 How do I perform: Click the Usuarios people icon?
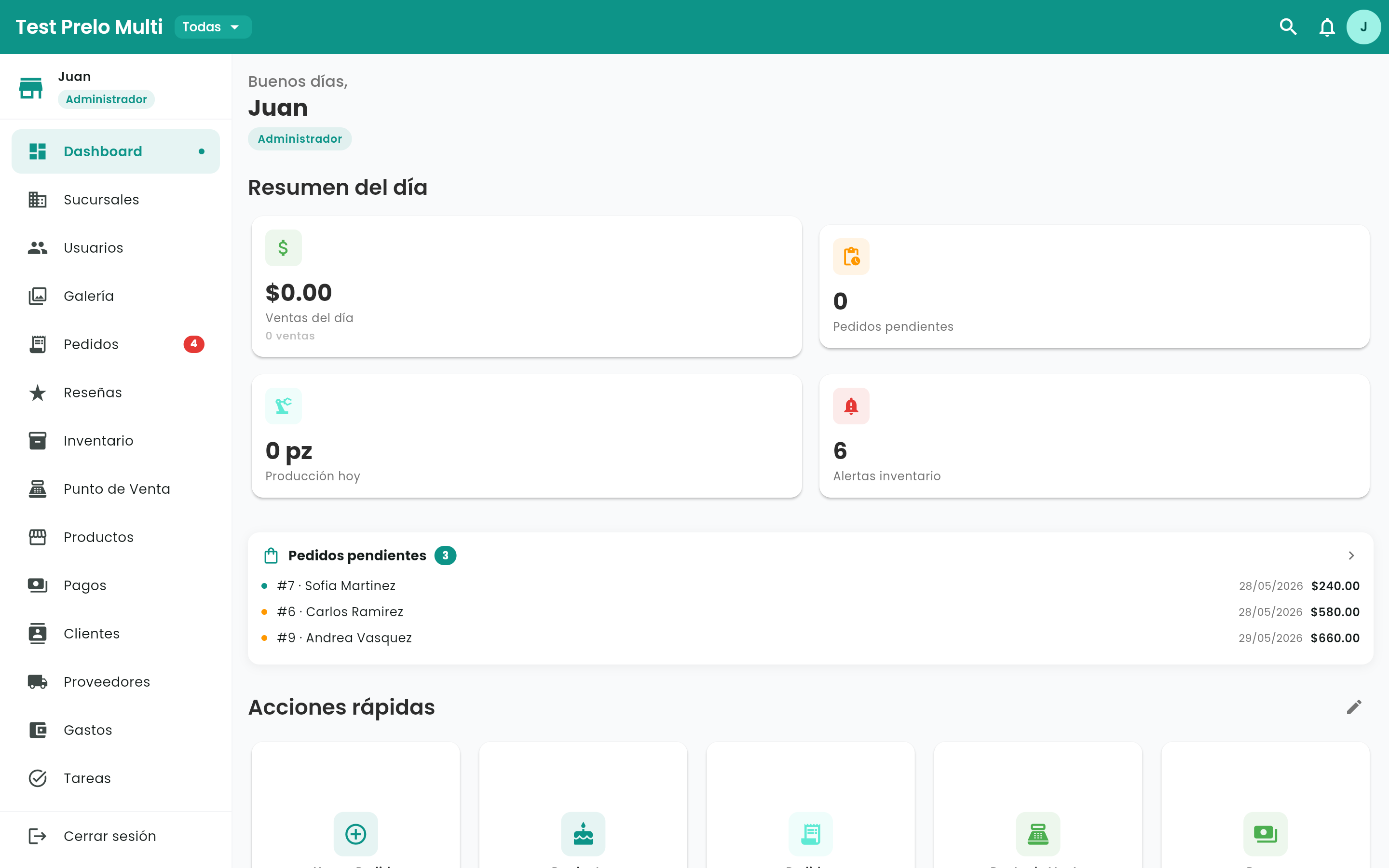click(x=38, y=248)
